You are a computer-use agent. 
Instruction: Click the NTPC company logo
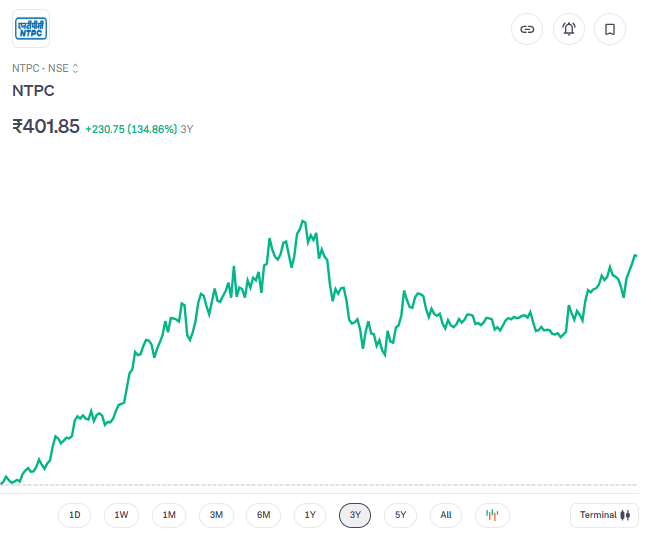coord(30,28)
